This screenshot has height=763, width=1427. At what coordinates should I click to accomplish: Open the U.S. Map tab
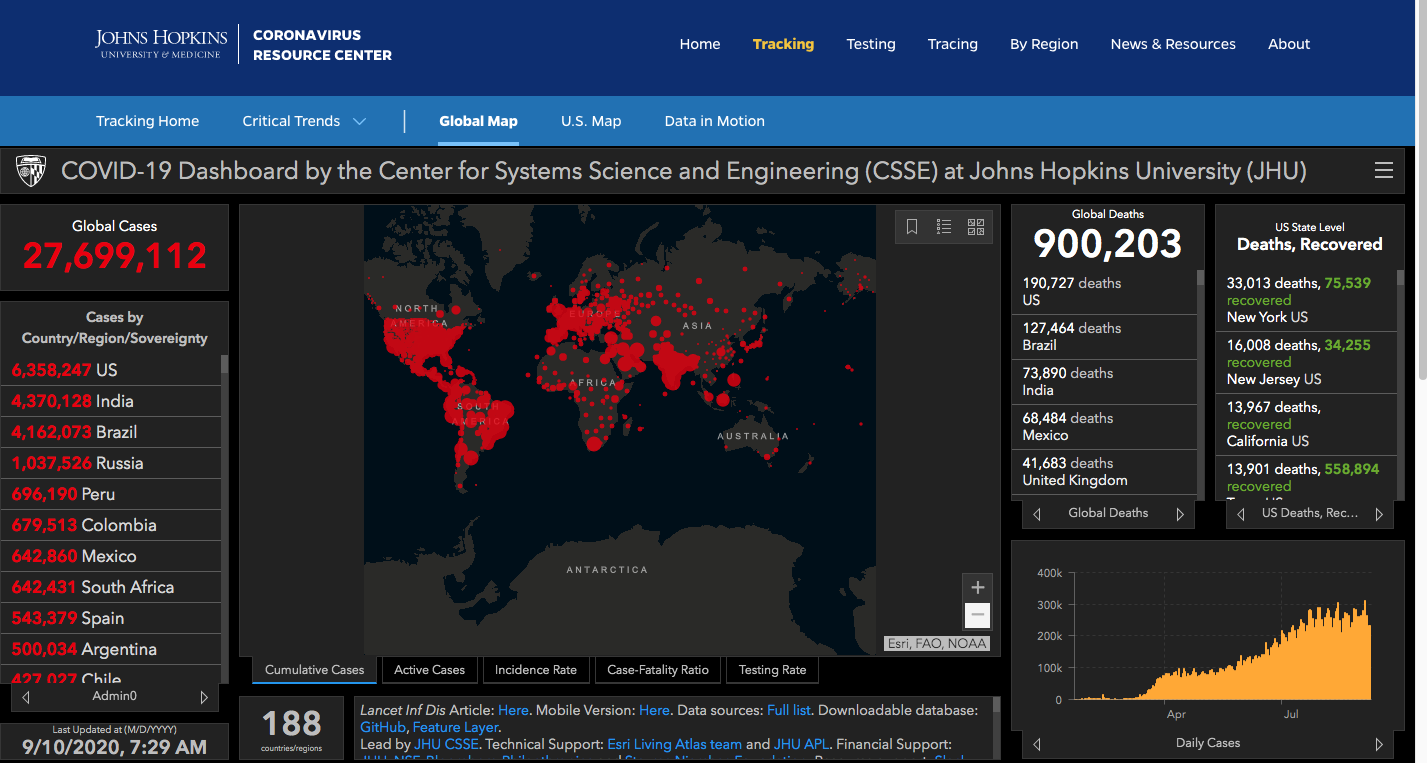coord(590,121)
